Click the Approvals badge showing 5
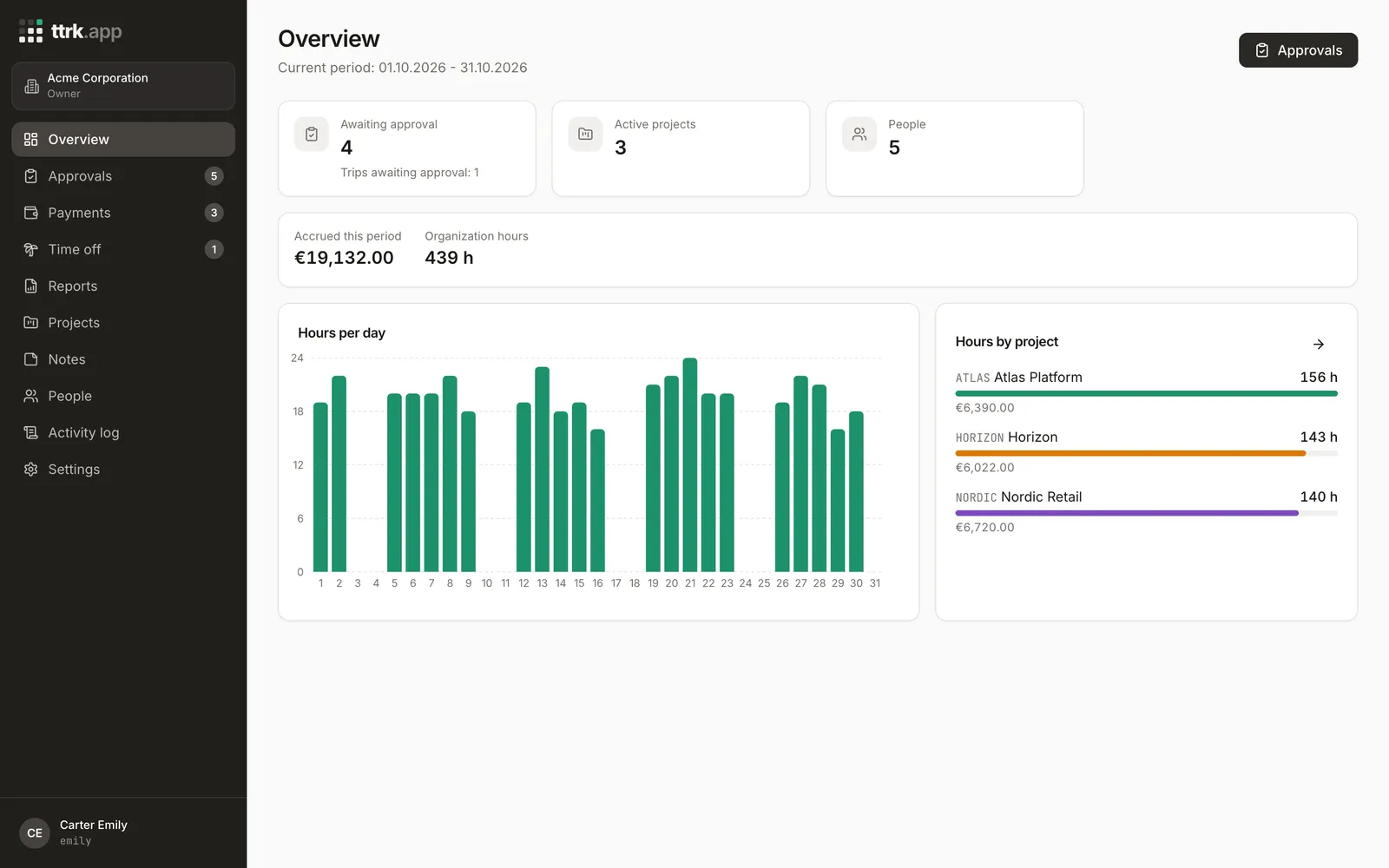The image size is (1389, 868). click(214, 176)
